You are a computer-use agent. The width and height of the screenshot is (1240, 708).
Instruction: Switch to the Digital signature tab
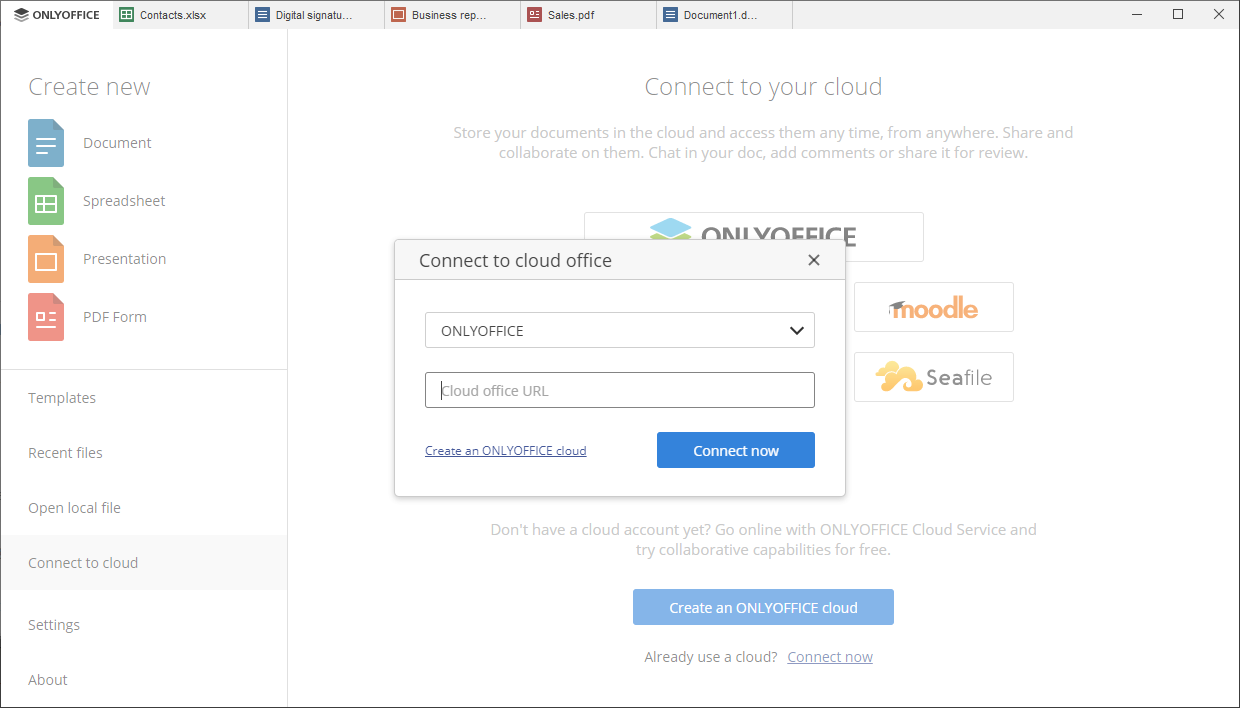[317, 15]
